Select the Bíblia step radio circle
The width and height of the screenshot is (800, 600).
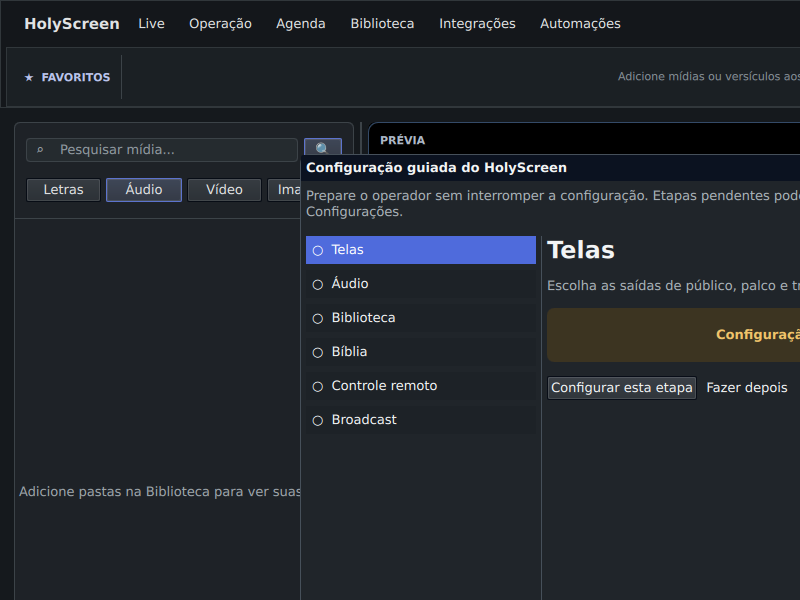[318, 353]
